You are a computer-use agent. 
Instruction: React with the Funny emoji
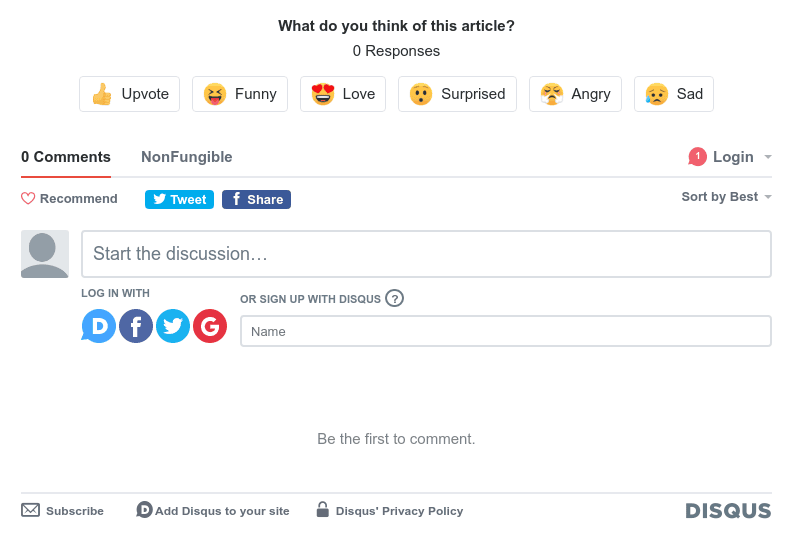240,94
